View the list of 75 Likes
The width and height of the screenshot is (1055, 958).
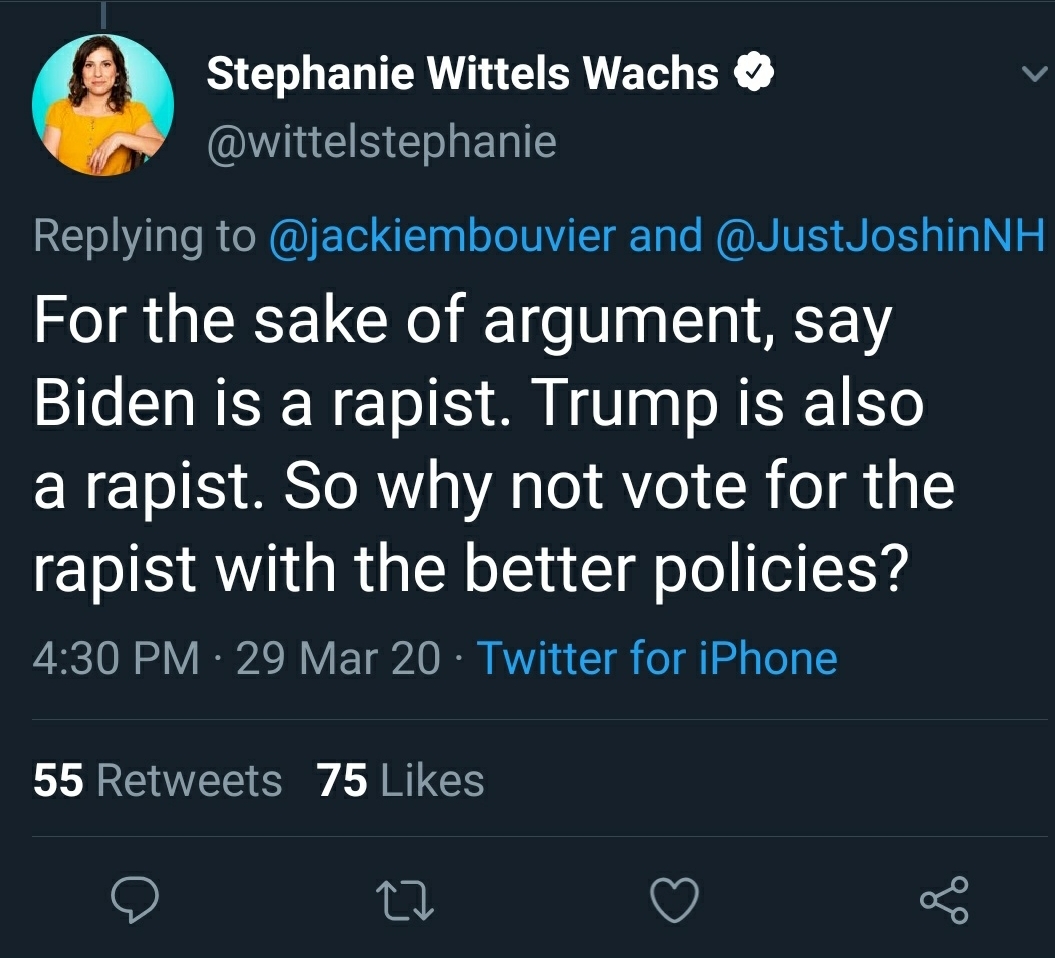click(x=401, y=780)
